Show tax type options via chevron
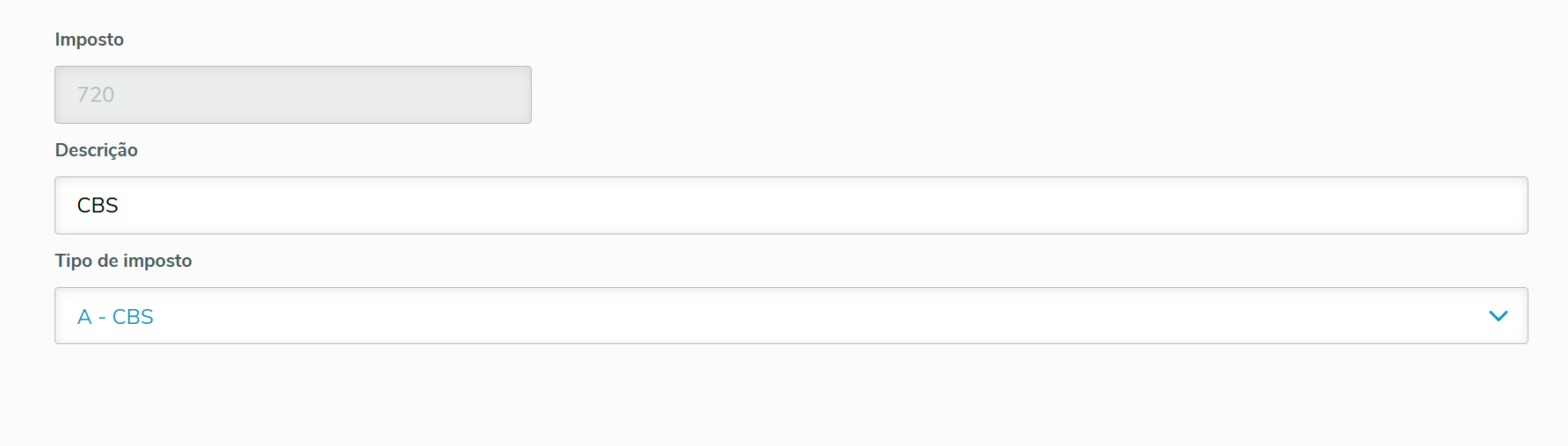Image resolution: width=1568 pixels, height=446 pixels. (1499, 316)
